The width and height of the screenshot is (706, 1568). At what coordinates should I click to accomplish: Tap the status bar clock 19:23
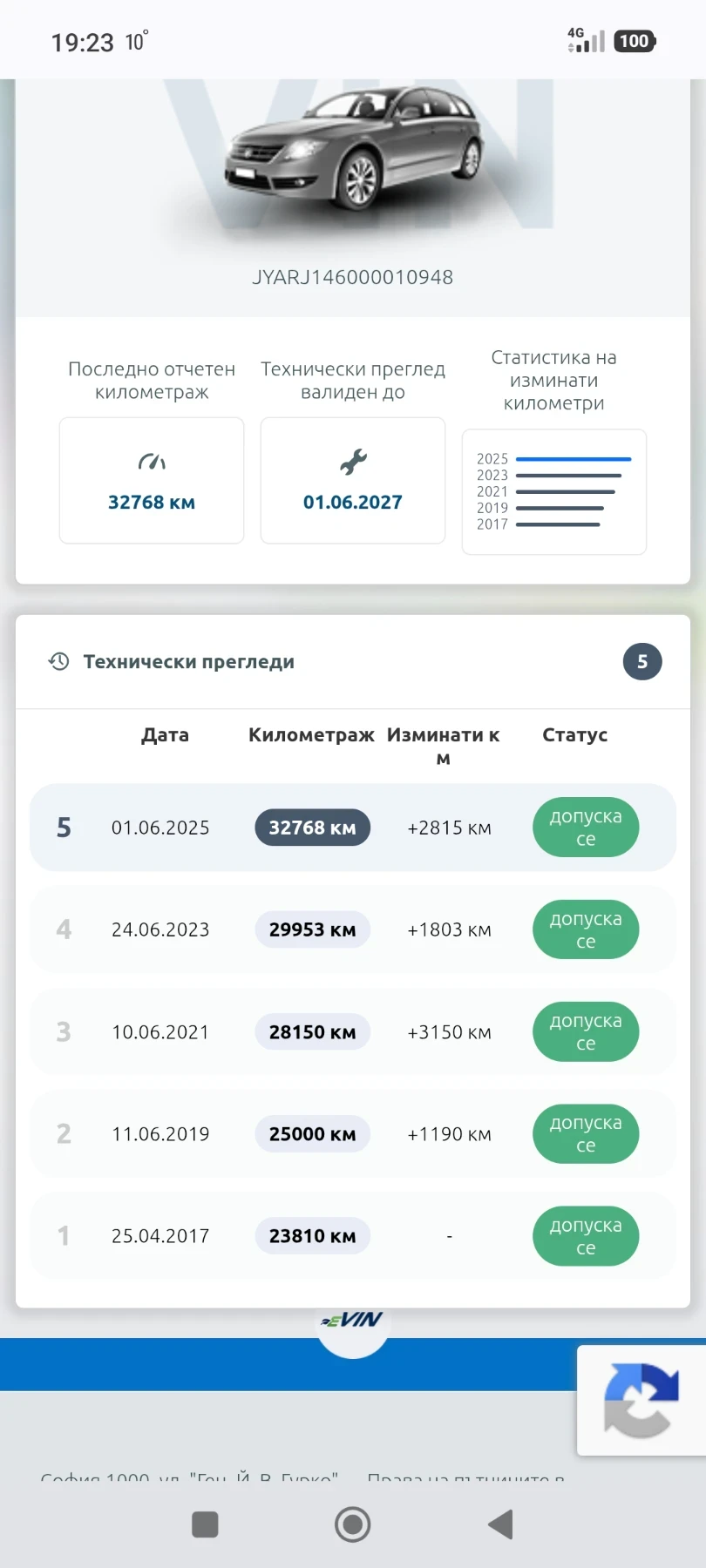point(83,42)
